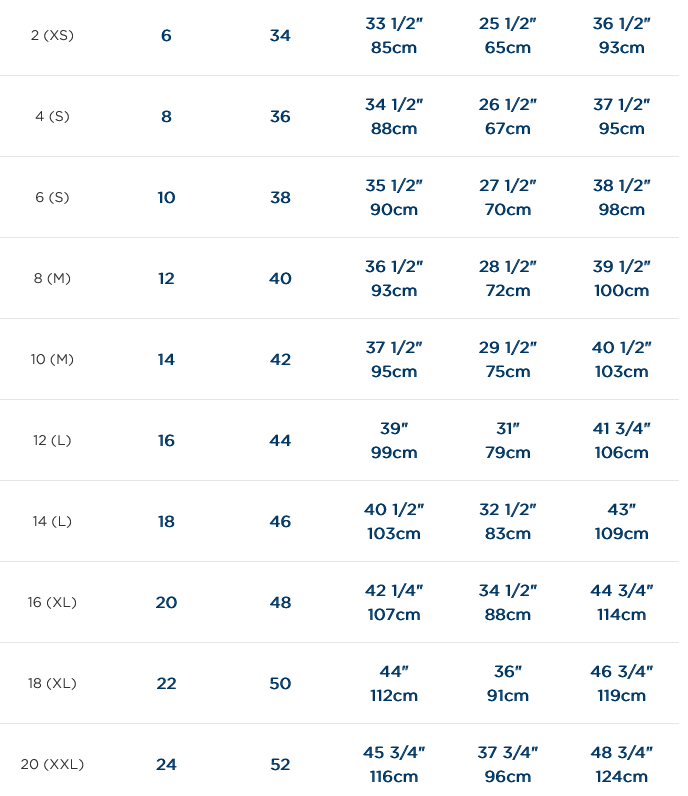Click the 18 (XL) size label

(x=52, y=684)
